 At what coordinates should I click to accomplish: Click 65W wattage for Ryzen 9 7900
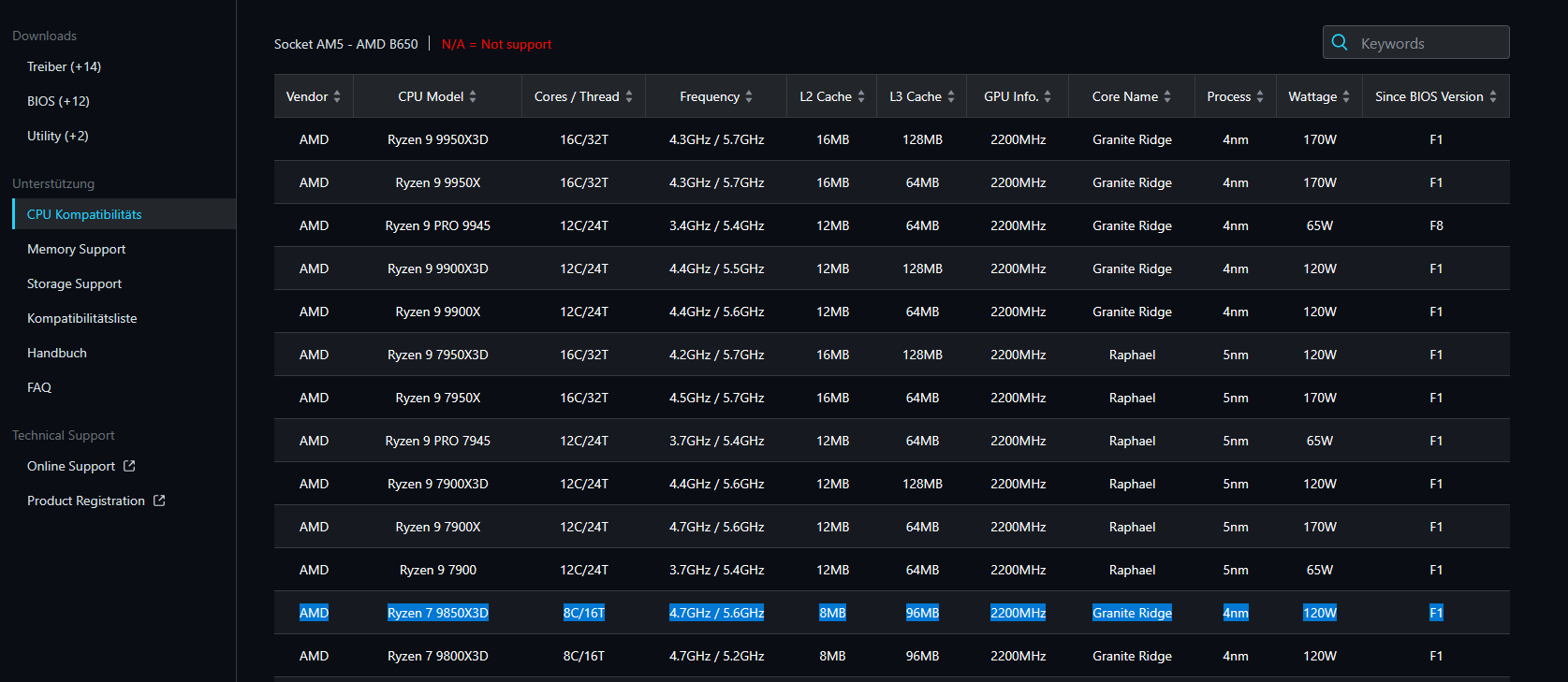coord(1320,570)
